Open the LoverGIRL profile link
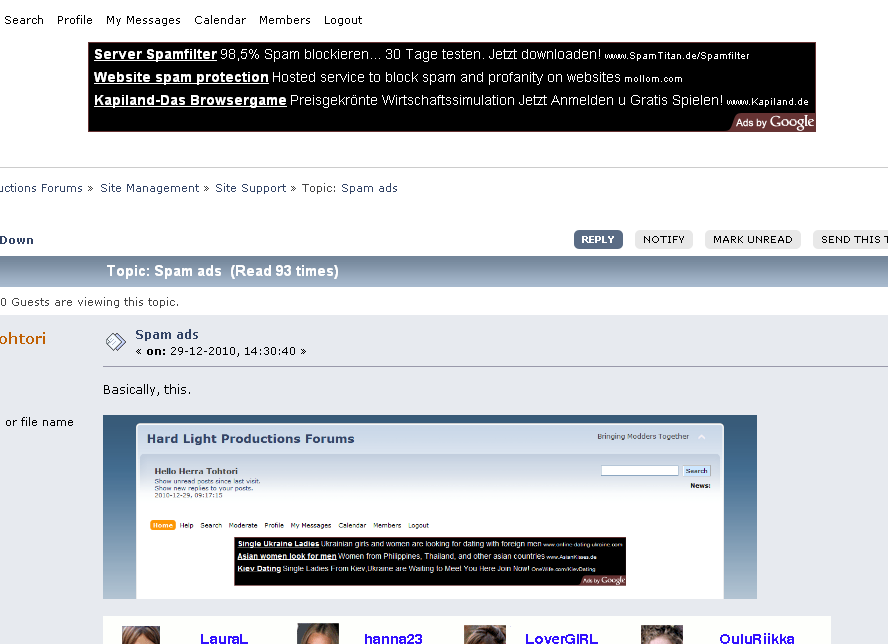888x644 pixels. 561,638
